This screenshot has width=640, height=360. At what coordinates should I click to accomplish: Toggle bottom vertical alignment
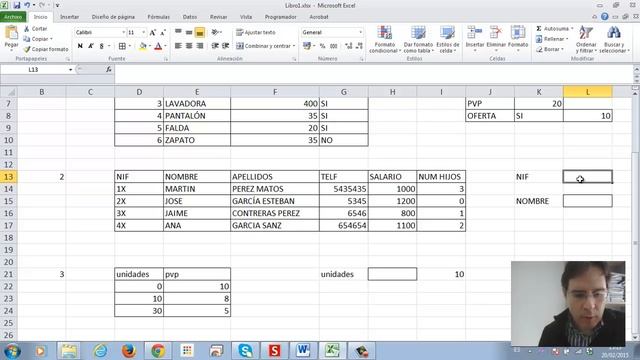[x=200, y=33]
